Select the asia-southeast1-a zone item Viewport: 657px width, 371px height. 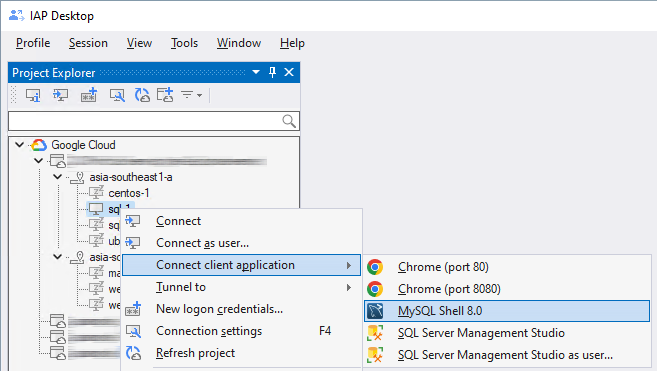[x=131, y=177]
